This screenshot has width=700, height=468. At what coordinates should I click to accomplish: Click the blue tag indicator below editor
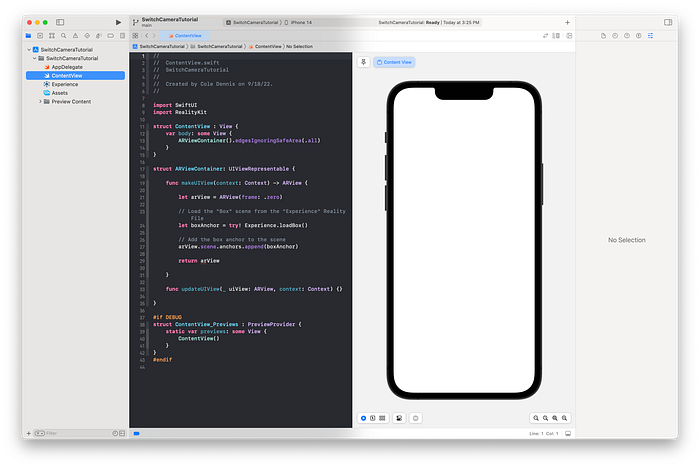click(x=137, y=433)
